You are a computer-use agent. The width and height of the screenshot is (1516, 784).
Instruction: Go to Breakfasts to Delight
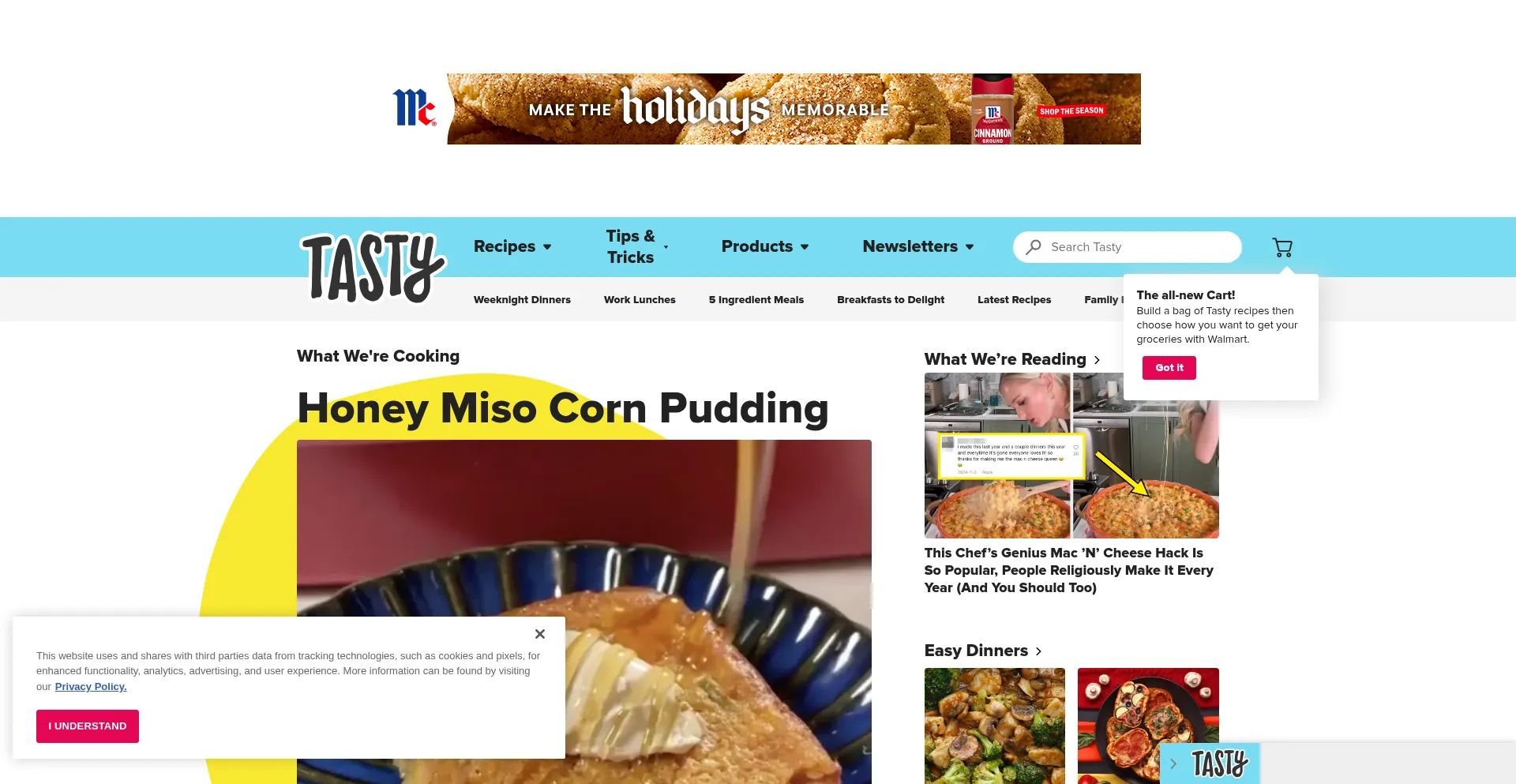[x=891, y=300]
